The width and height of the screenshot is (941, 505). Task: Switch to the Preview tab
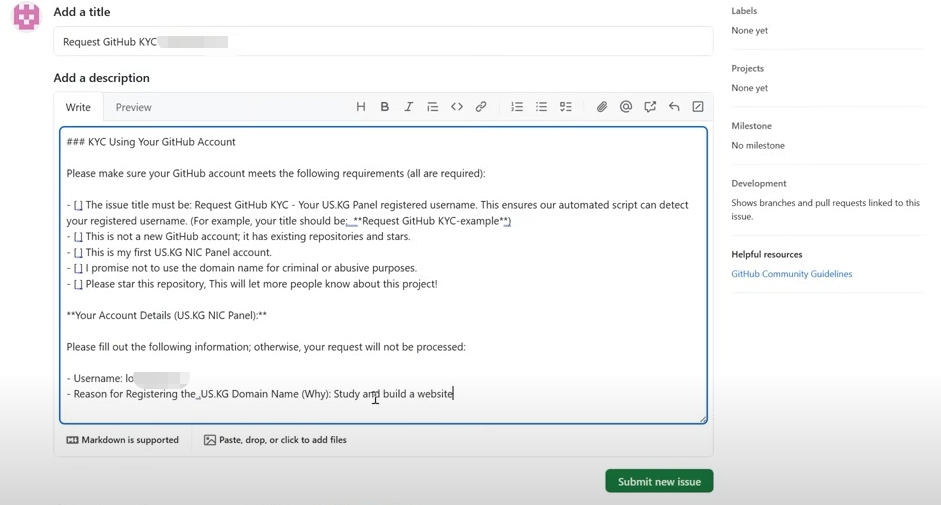pyautogui.click(x=133, y=107)
